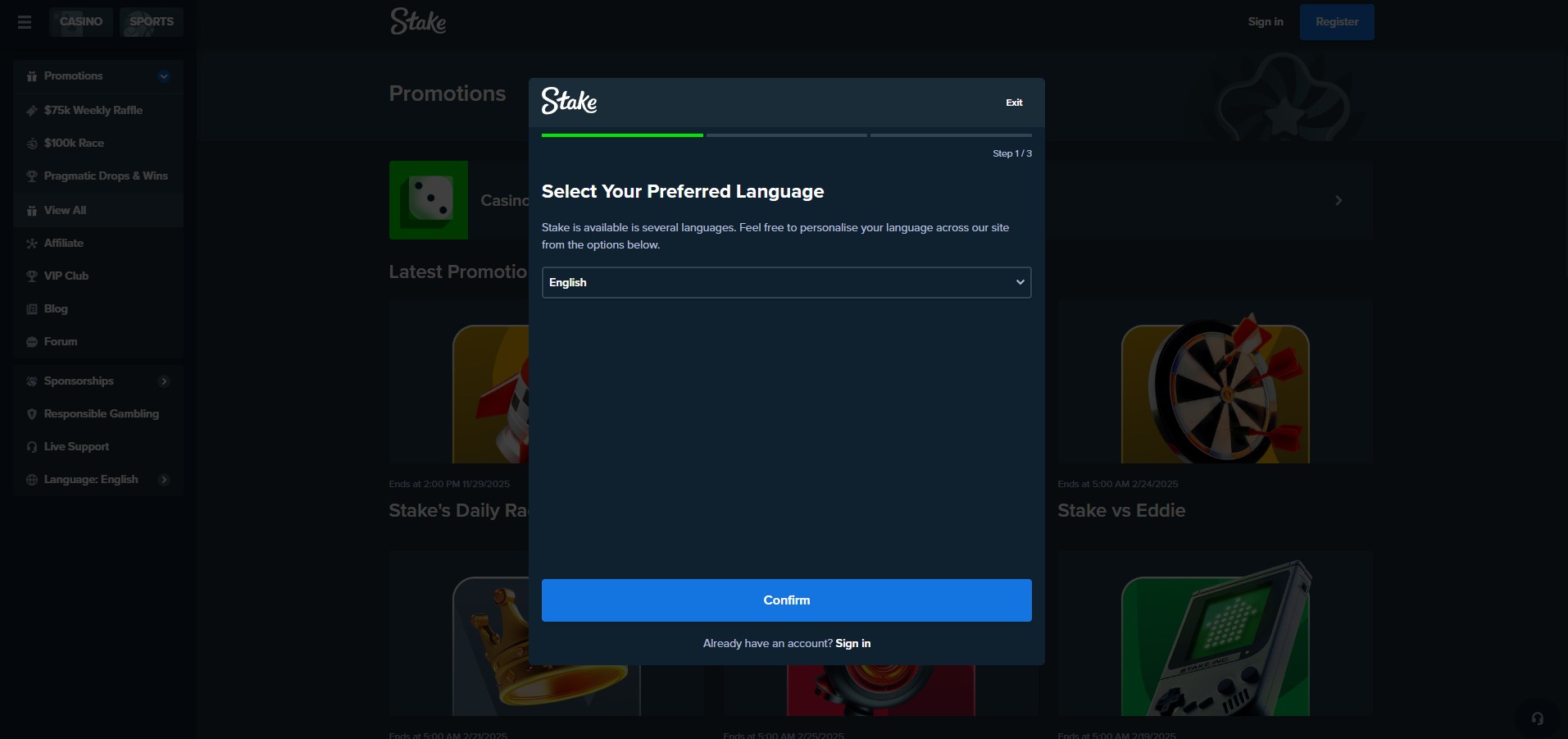Click the Register button
Image resolution: width=1568 pixels, height=739 pixels.
[1337, 22]
